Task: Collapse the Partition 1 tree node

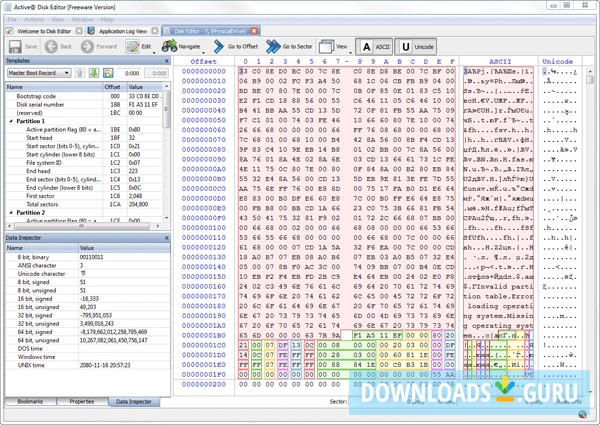Action: [x=10, y=121]
